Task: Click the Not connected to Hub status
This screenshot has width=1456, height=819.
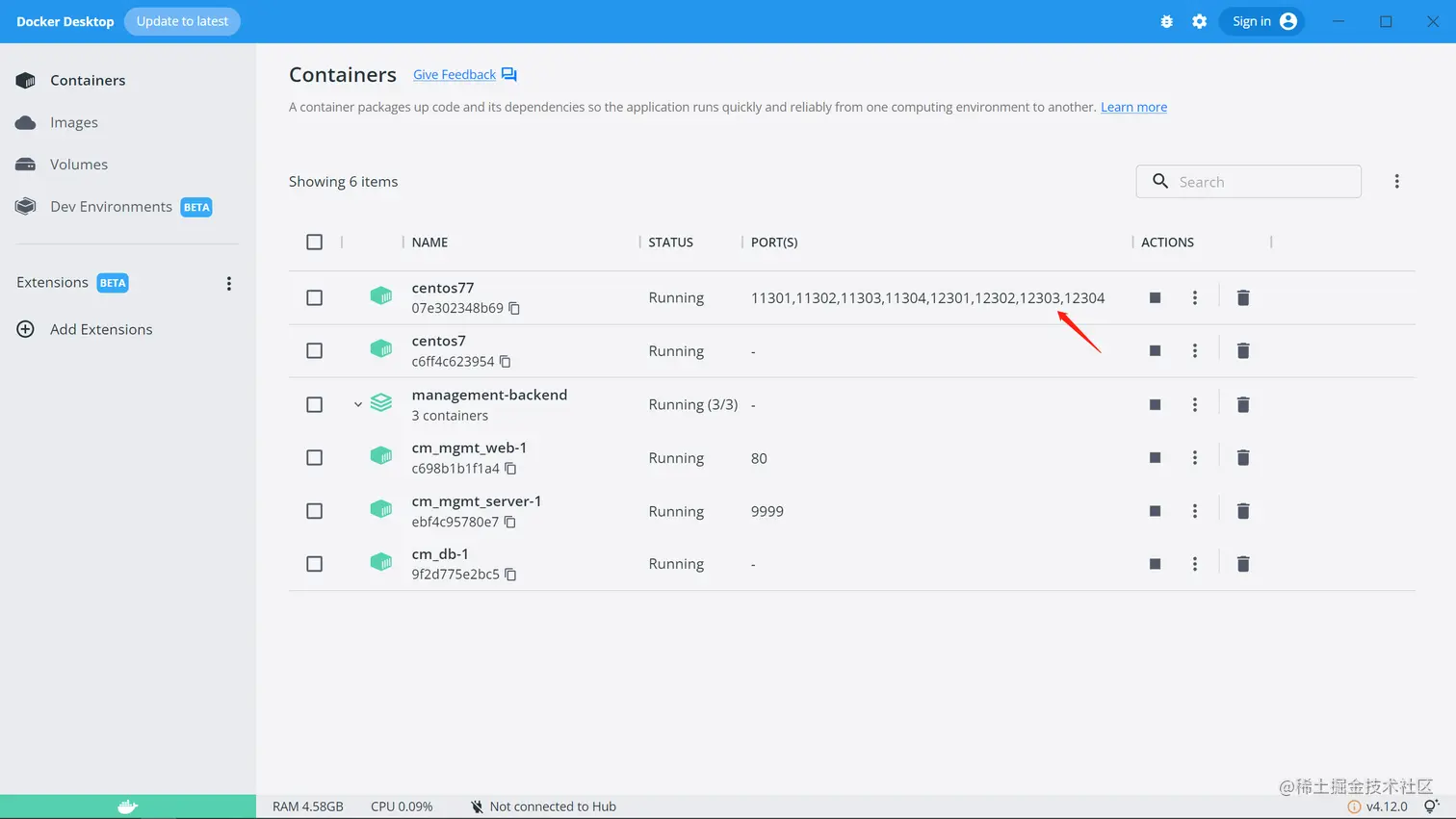Action: [x=543, y=806]
